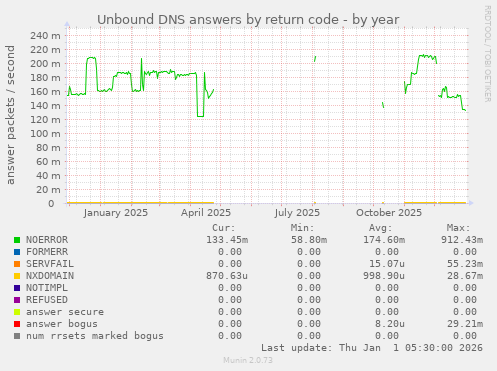Image resolution: width=497 pixels, height=371 pixels.
Task: Click NXDOMAIN maximum value 28.67m
Action: 465,276
